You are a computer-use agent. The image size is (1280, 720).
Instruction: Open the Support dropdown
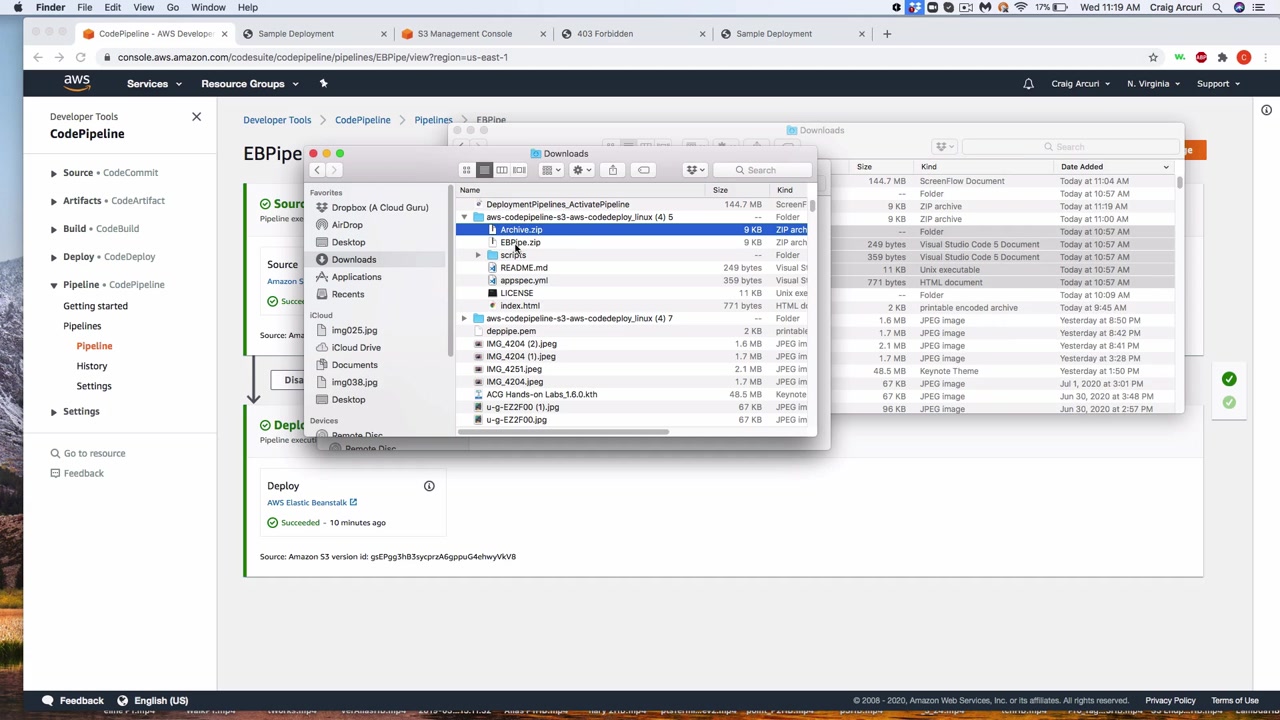pyautogui.click(x=1218, y=84)
